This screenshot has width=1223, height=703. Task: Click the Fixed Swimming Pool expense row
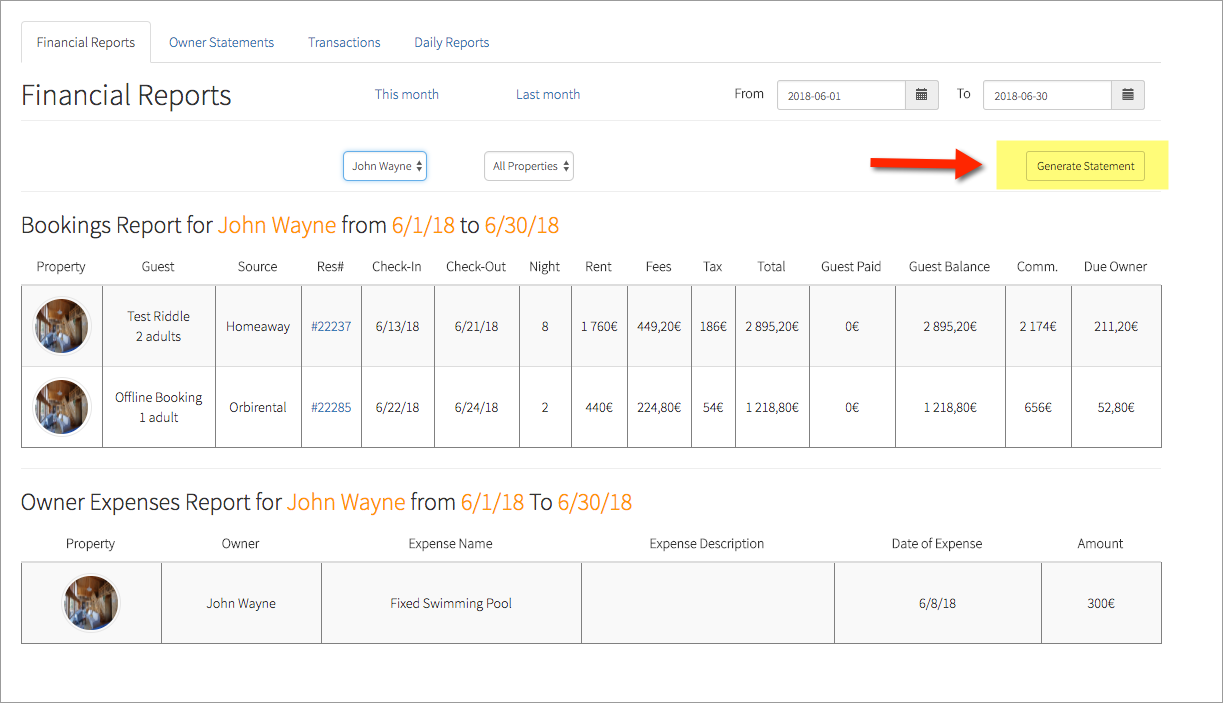(450, 602)
